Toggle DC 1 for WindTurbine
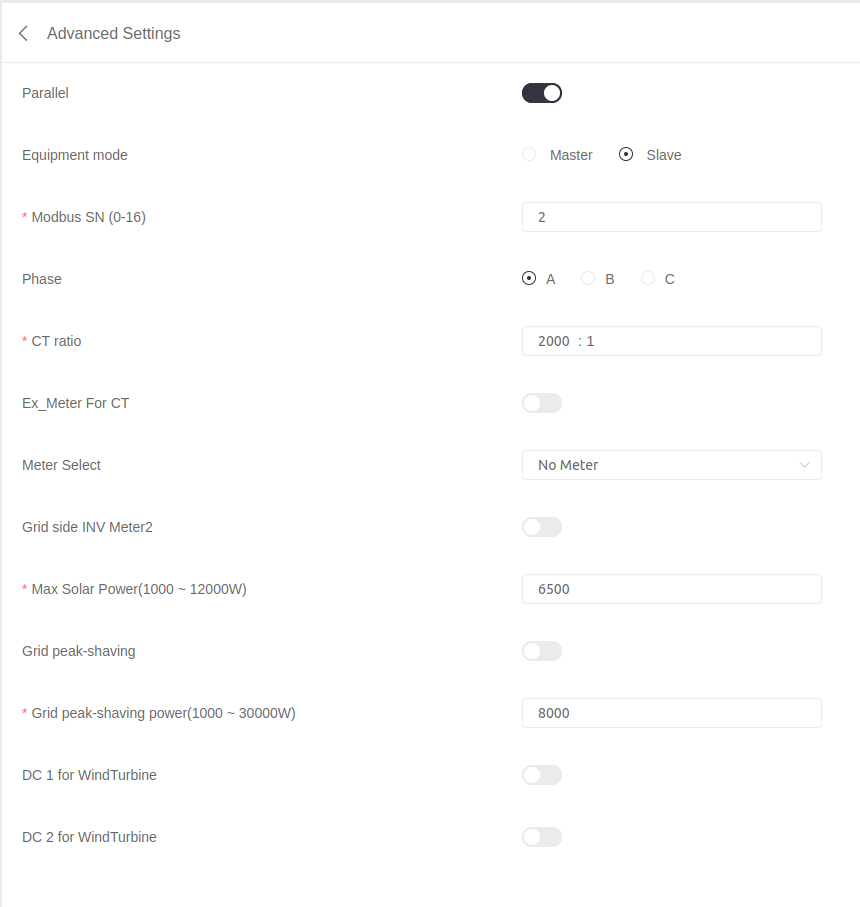Screen dimensions: 860x907 [542, 775]
